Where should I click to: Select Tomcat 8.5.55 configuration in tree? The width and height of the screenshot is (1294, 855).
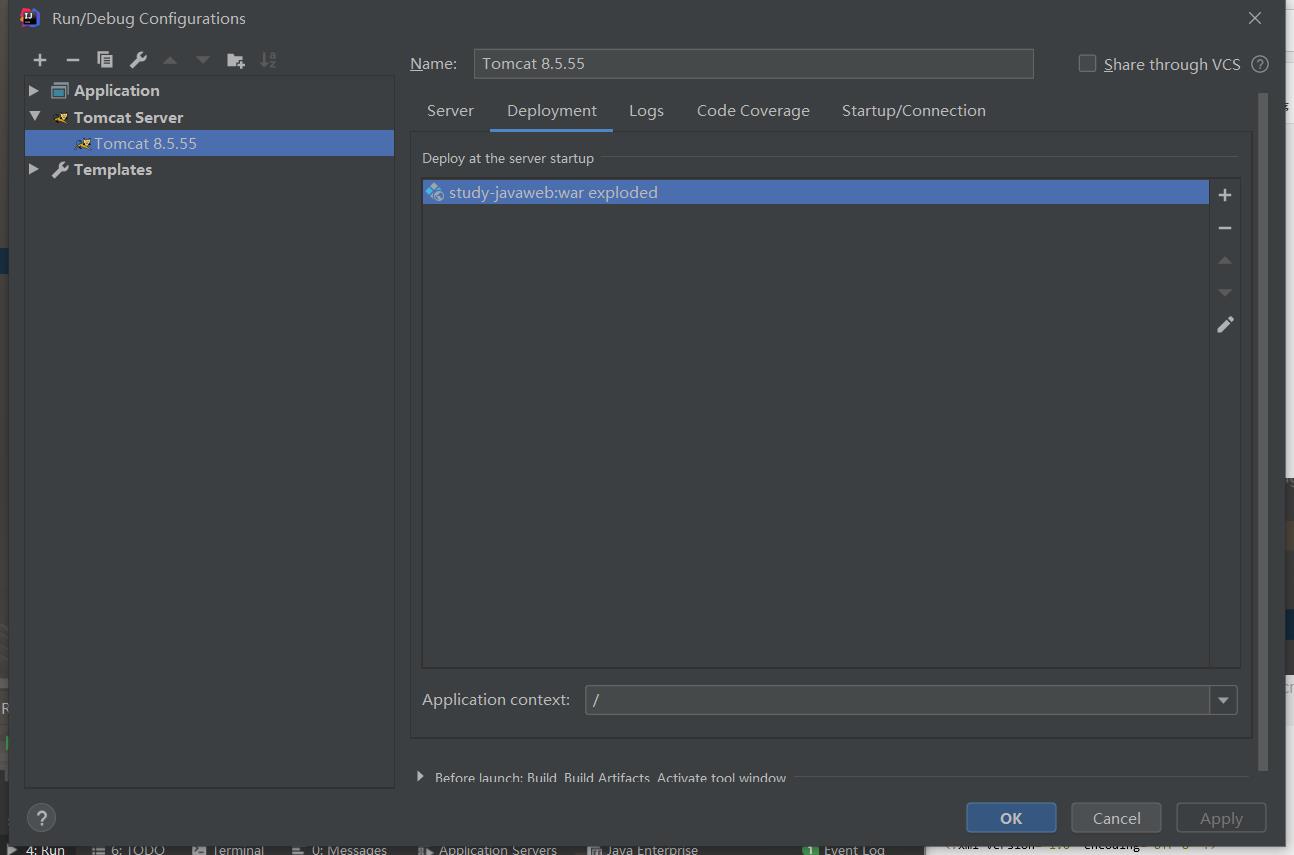click(x=209, y=143)
